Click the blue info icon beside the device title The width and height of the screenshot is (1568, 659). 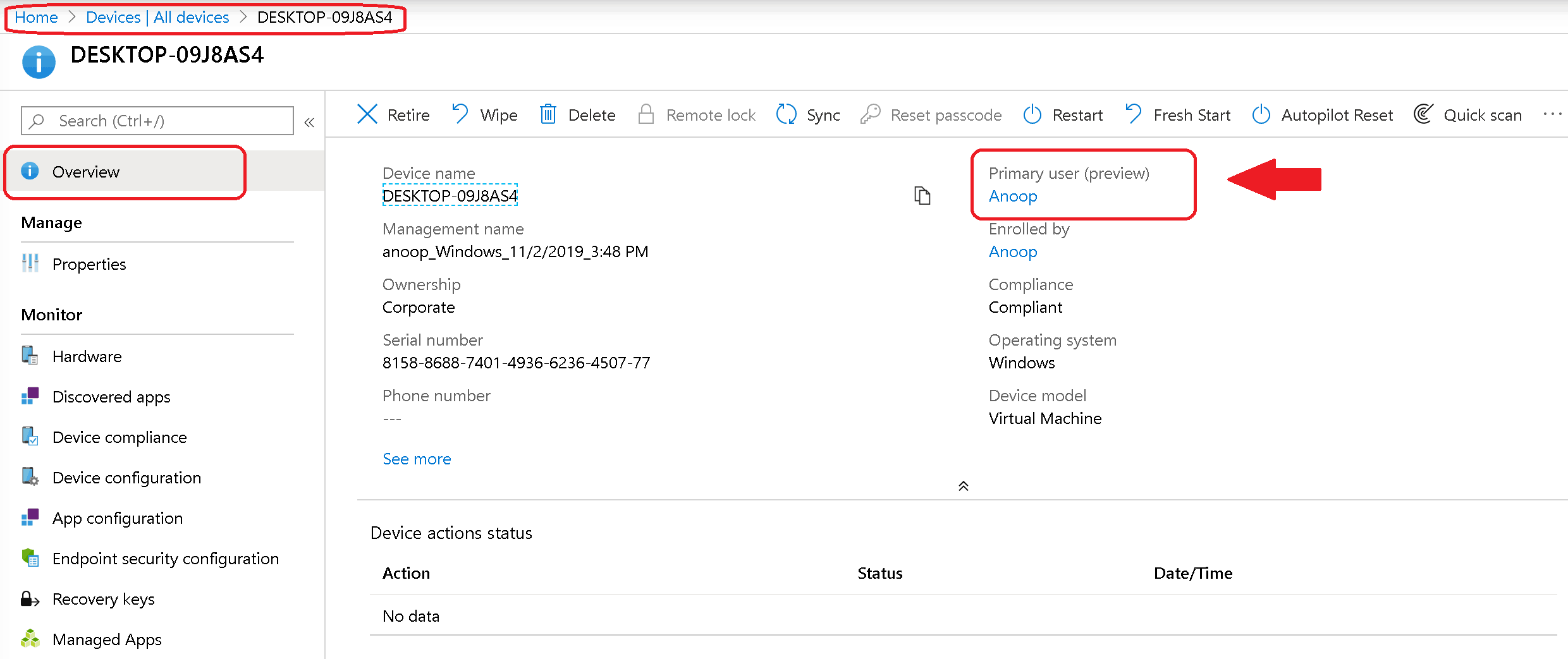[39, 62]
